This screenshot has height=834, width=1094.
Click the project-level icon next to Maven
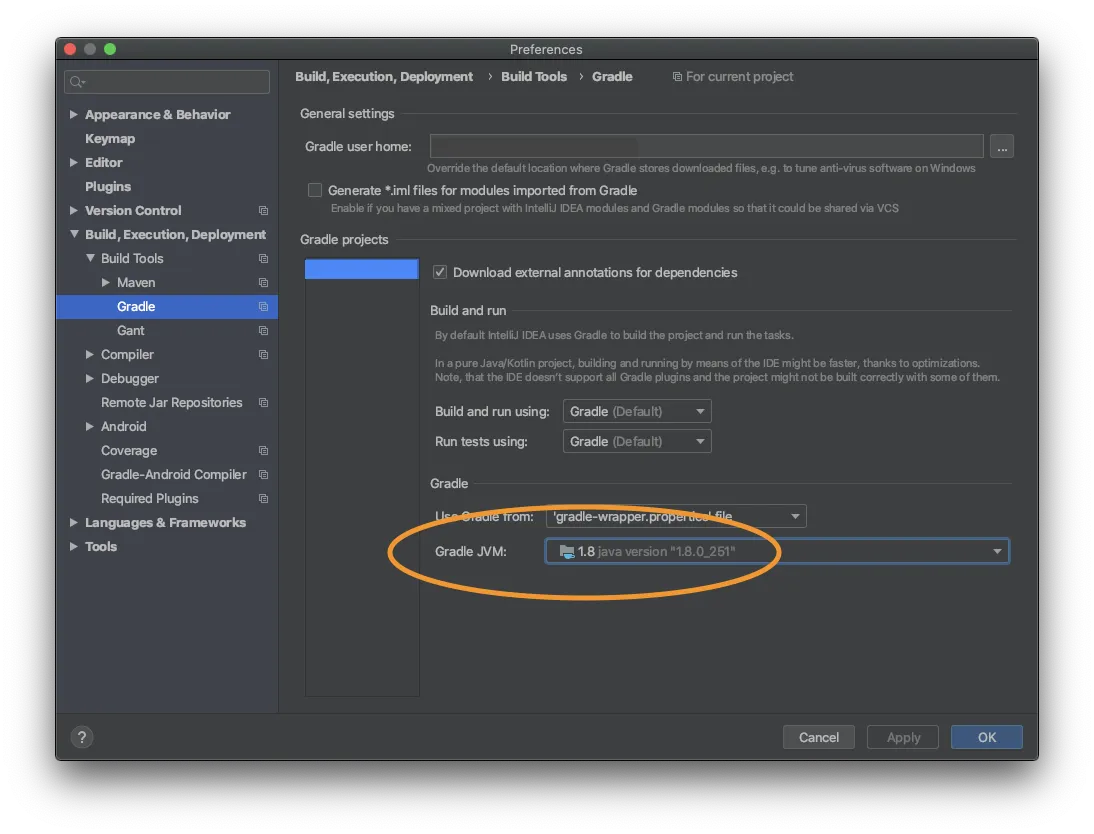coord(263,283)
